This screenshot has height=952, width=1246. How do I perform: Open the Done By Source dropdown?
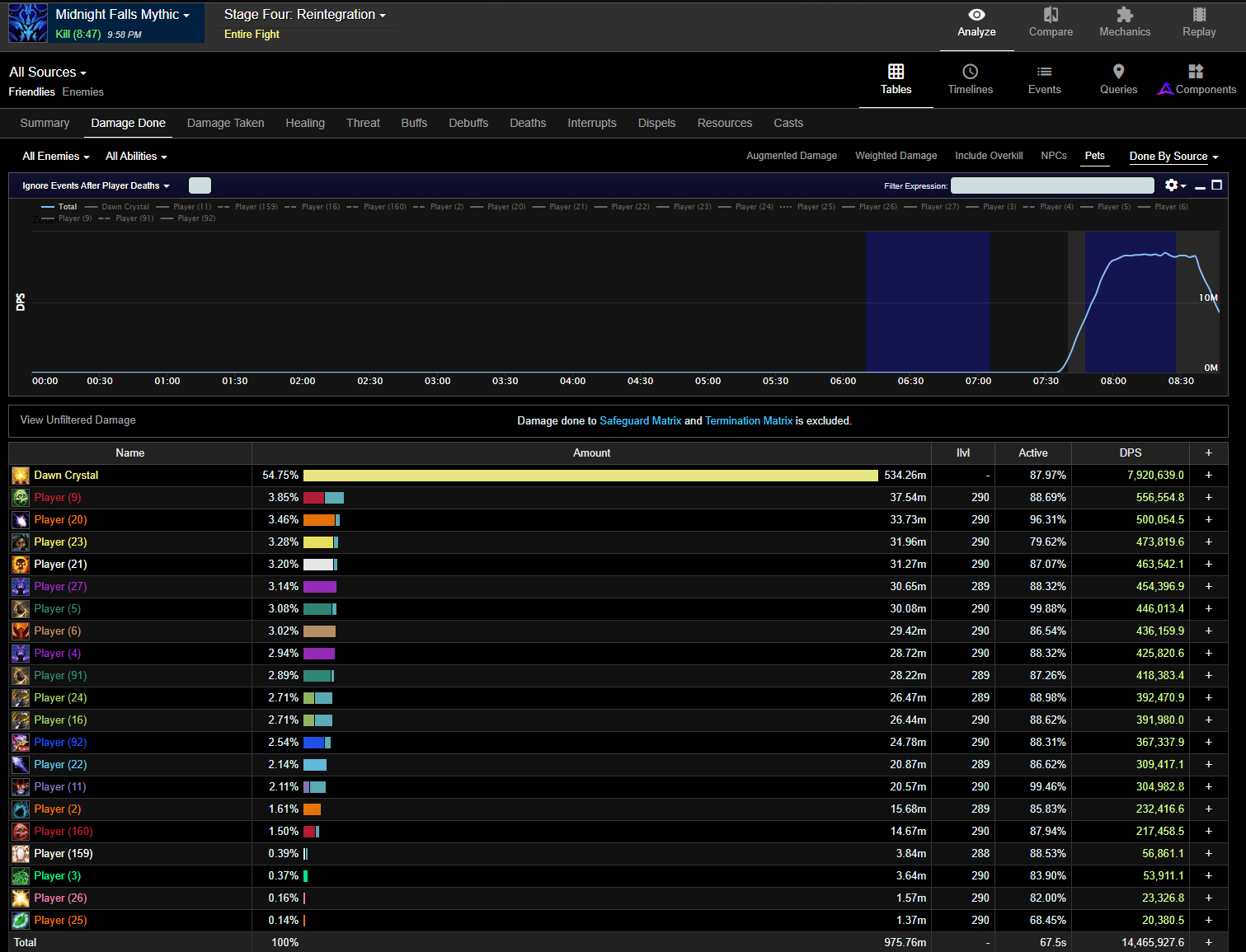tap(1173, 156)
